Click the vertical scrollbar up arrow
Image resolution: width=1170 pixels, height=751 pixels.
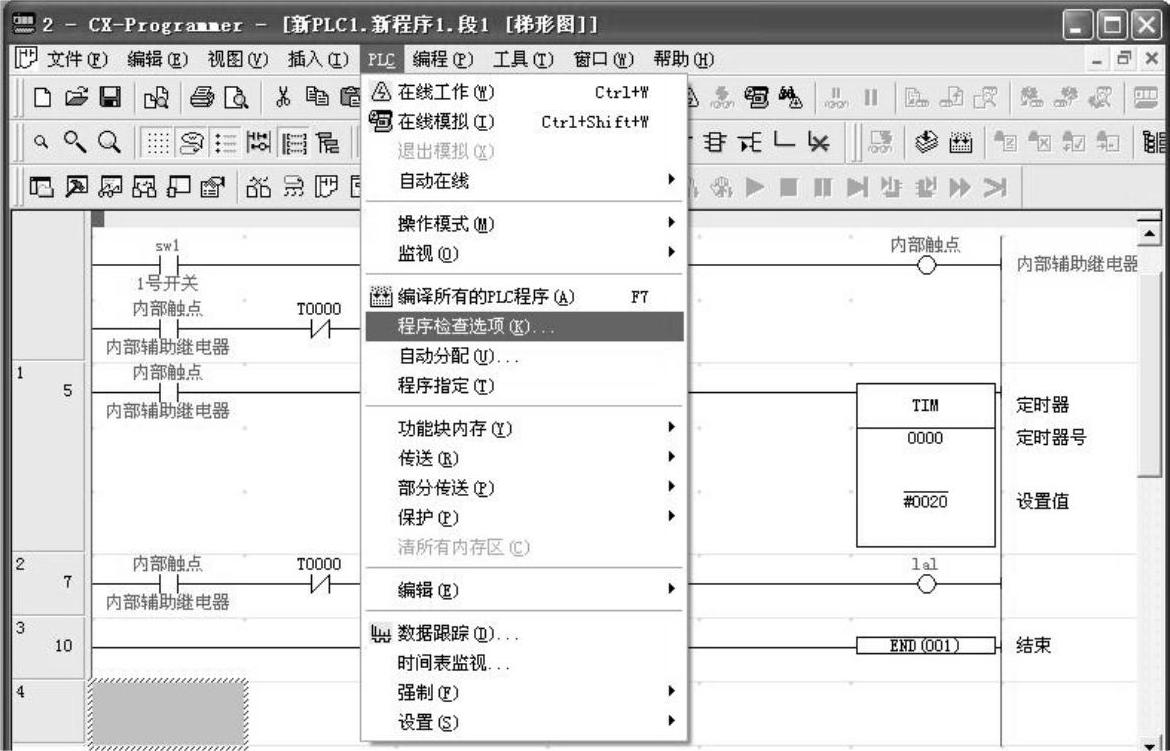coord(1151,234)
